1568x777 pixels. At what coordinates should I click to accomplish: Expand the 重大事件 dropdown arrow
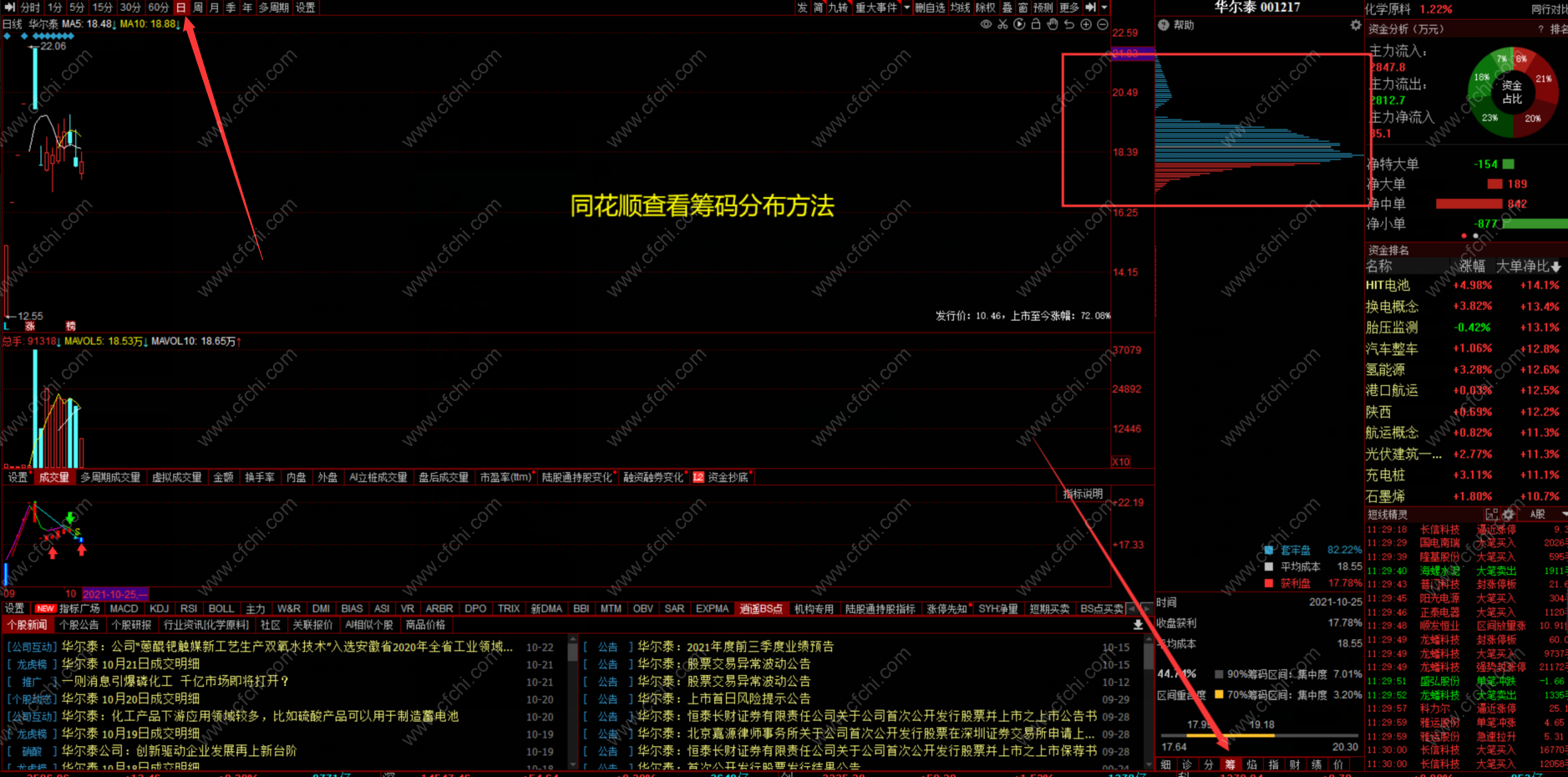tap(906, 8)
